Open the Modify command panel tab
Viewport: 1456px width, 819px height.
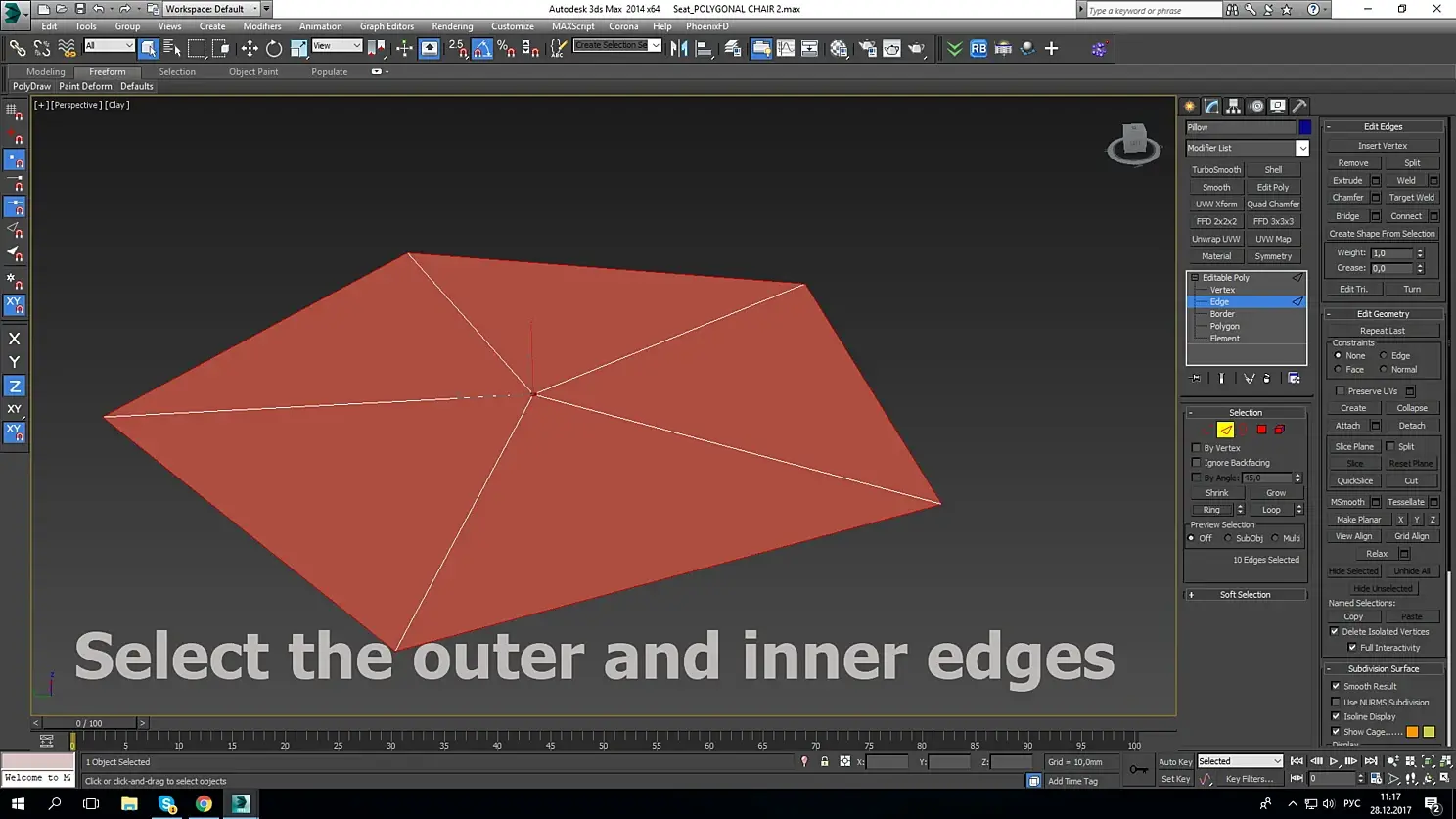click(1211, 106)
